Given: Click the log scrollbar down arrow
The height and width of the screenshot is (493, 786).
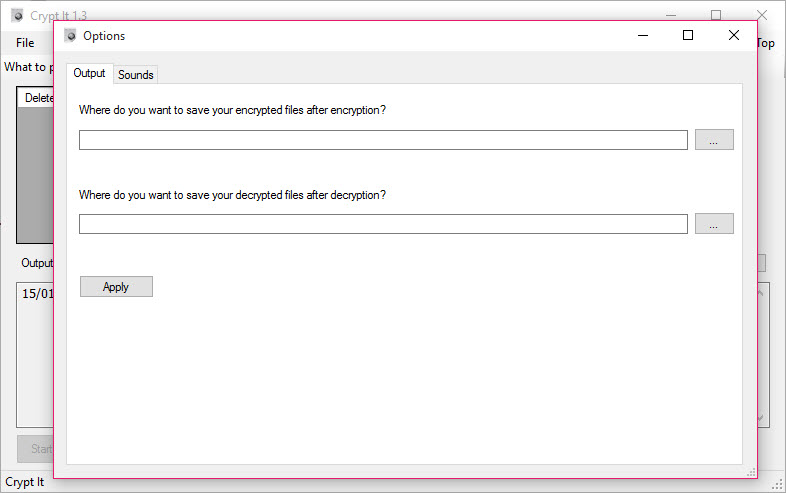Looking at the screenshot, I should 762,417.
